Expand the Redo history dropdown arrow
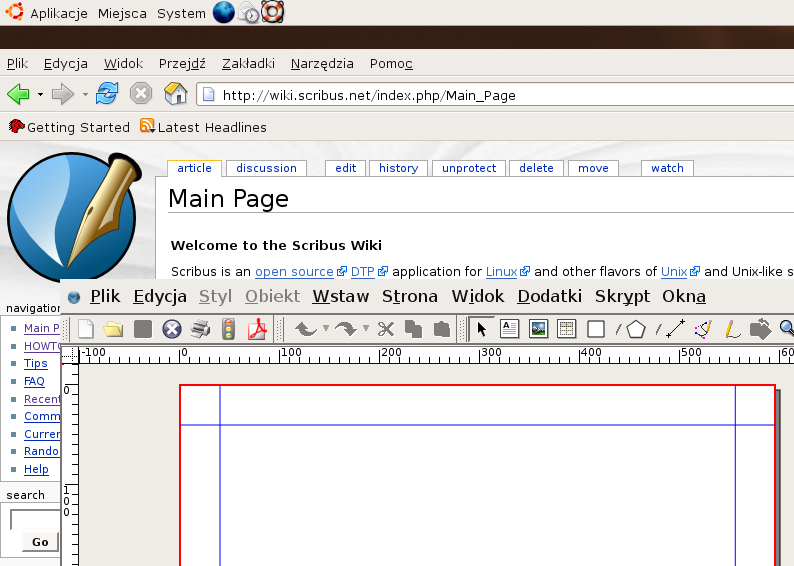 tap(366, 329)
